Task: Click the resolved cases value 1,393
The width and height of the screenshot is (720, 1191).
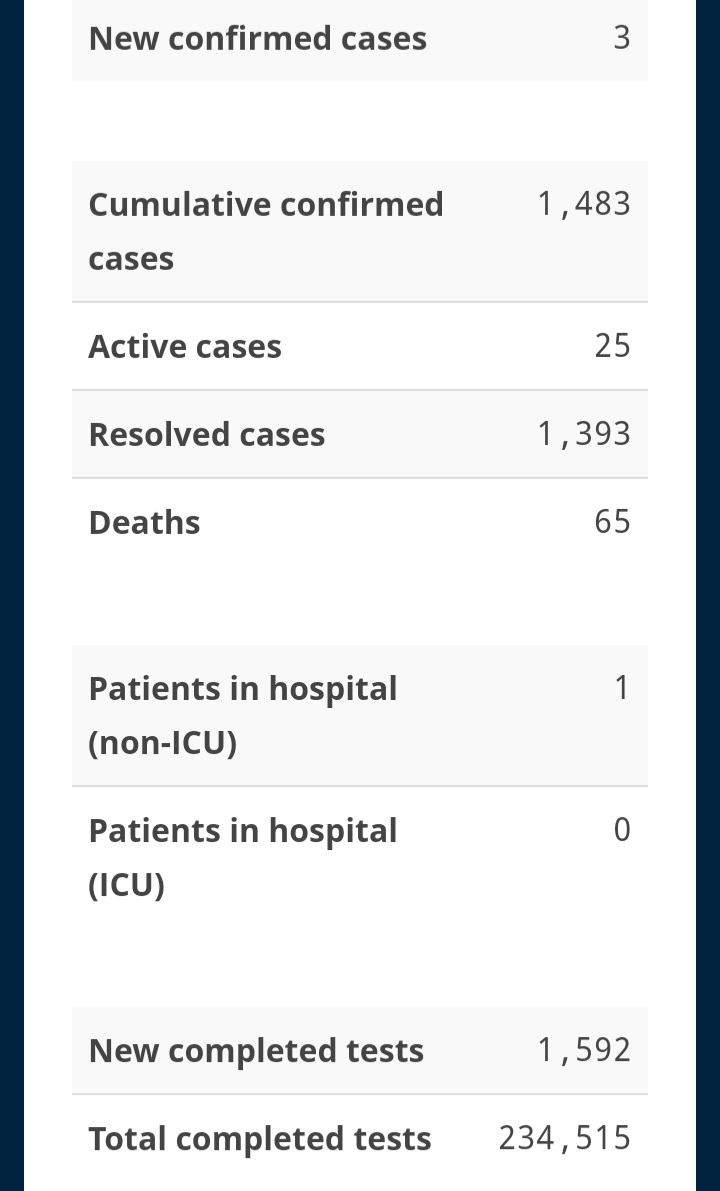Action: [583, 434]
